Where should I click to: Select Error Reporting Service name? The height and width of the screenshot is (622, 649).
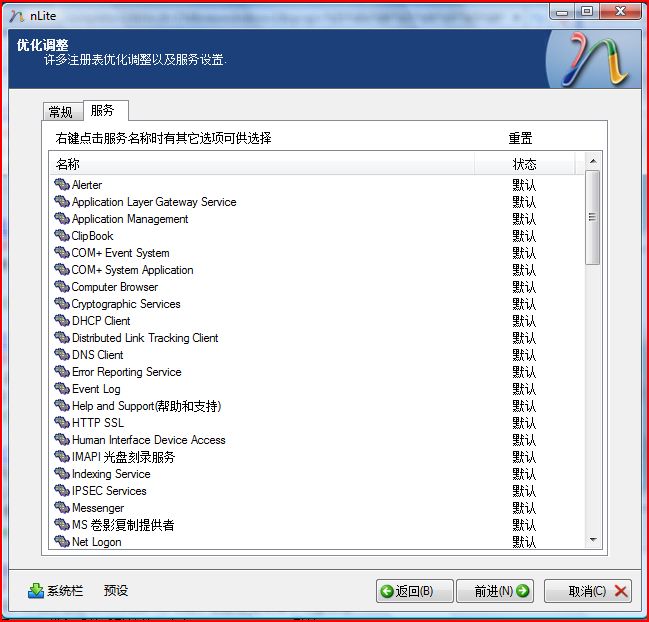[127, 371]
